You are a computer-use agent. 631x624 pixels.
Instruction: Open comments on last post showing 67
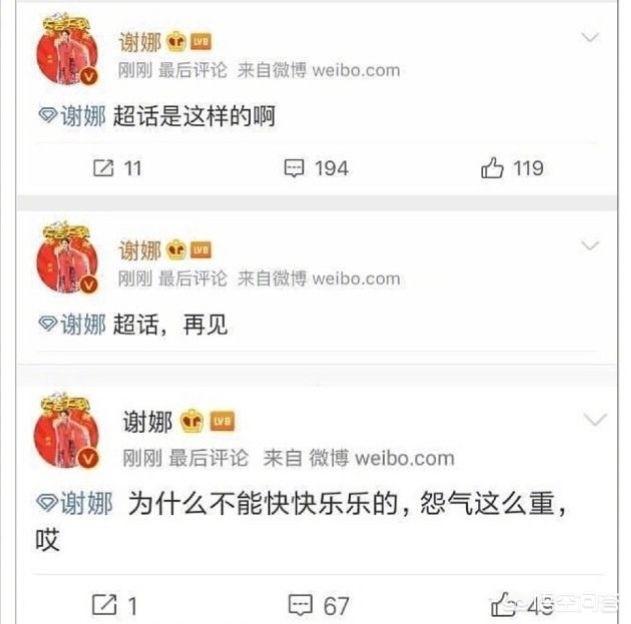click(300, 605)
